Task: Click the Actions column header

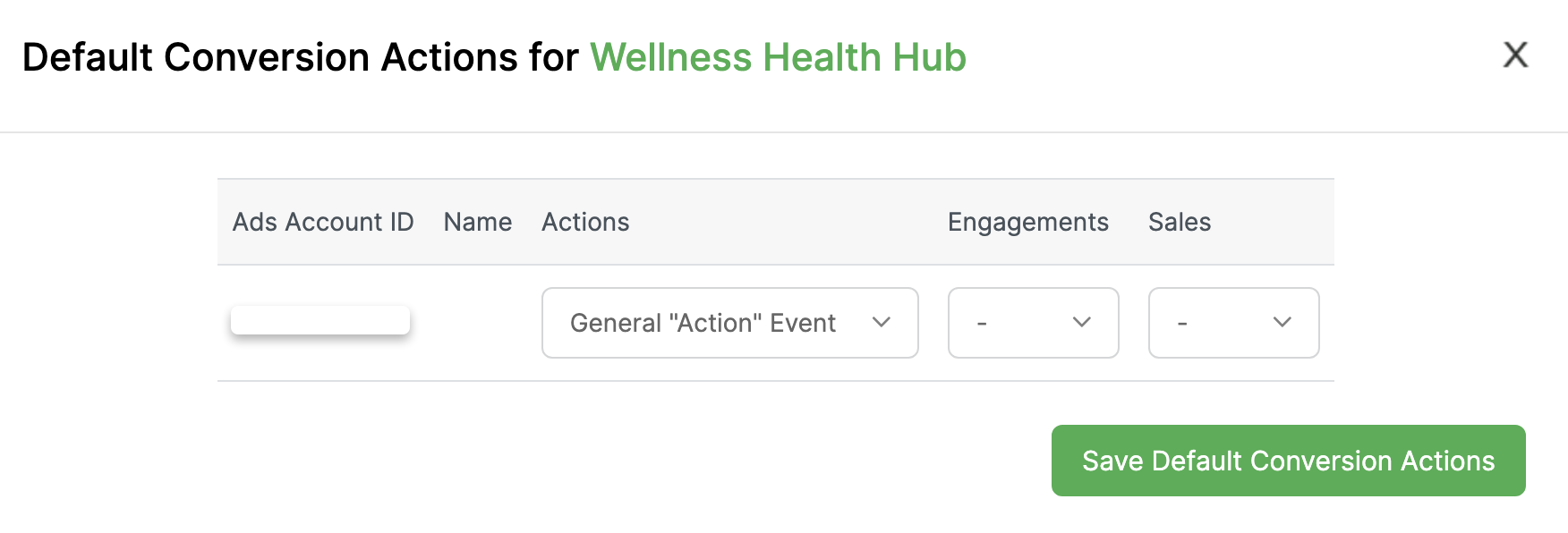Action: click(x=585, y=222)
